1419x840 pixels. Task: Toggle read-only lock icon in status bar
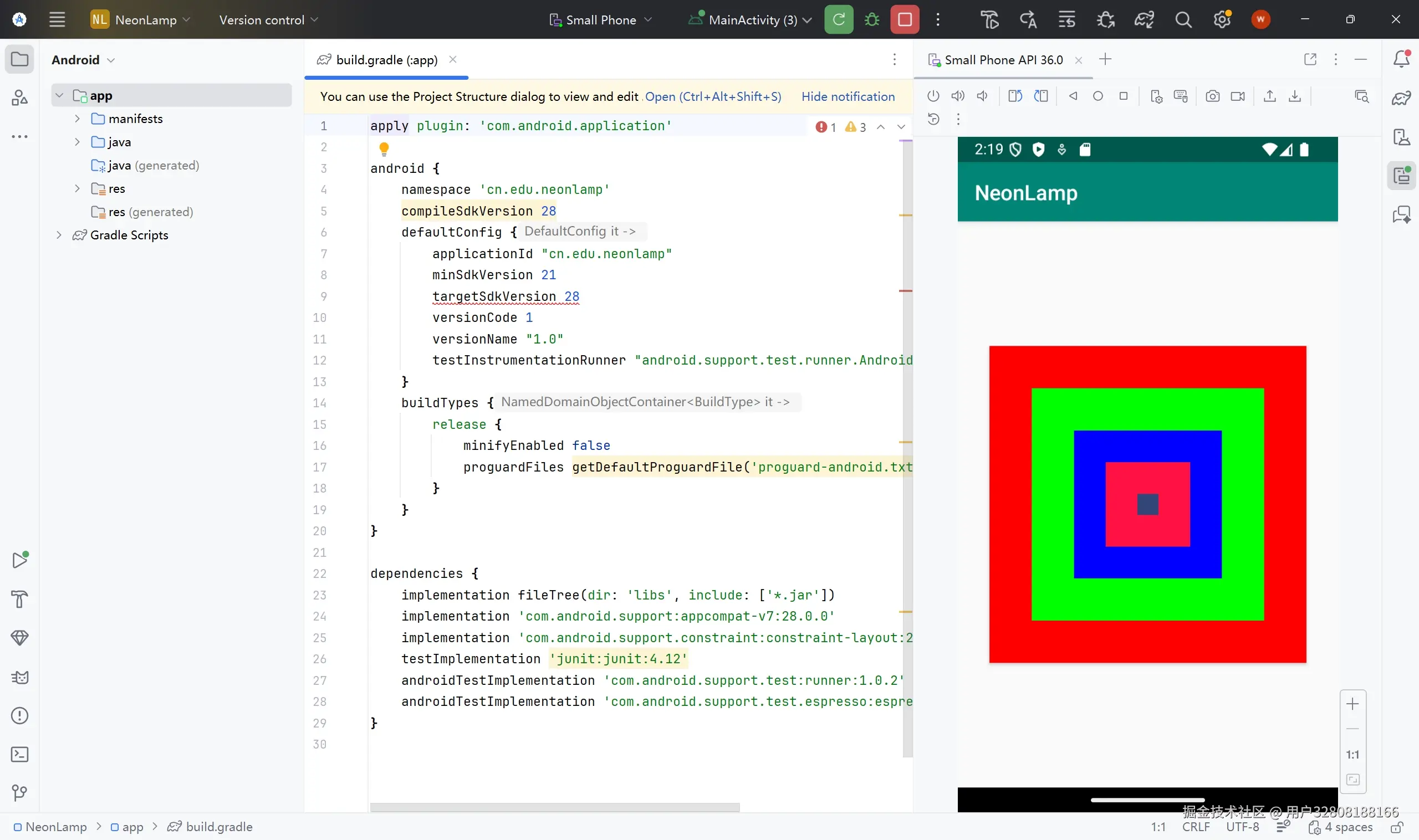(x=1396, y=827)
